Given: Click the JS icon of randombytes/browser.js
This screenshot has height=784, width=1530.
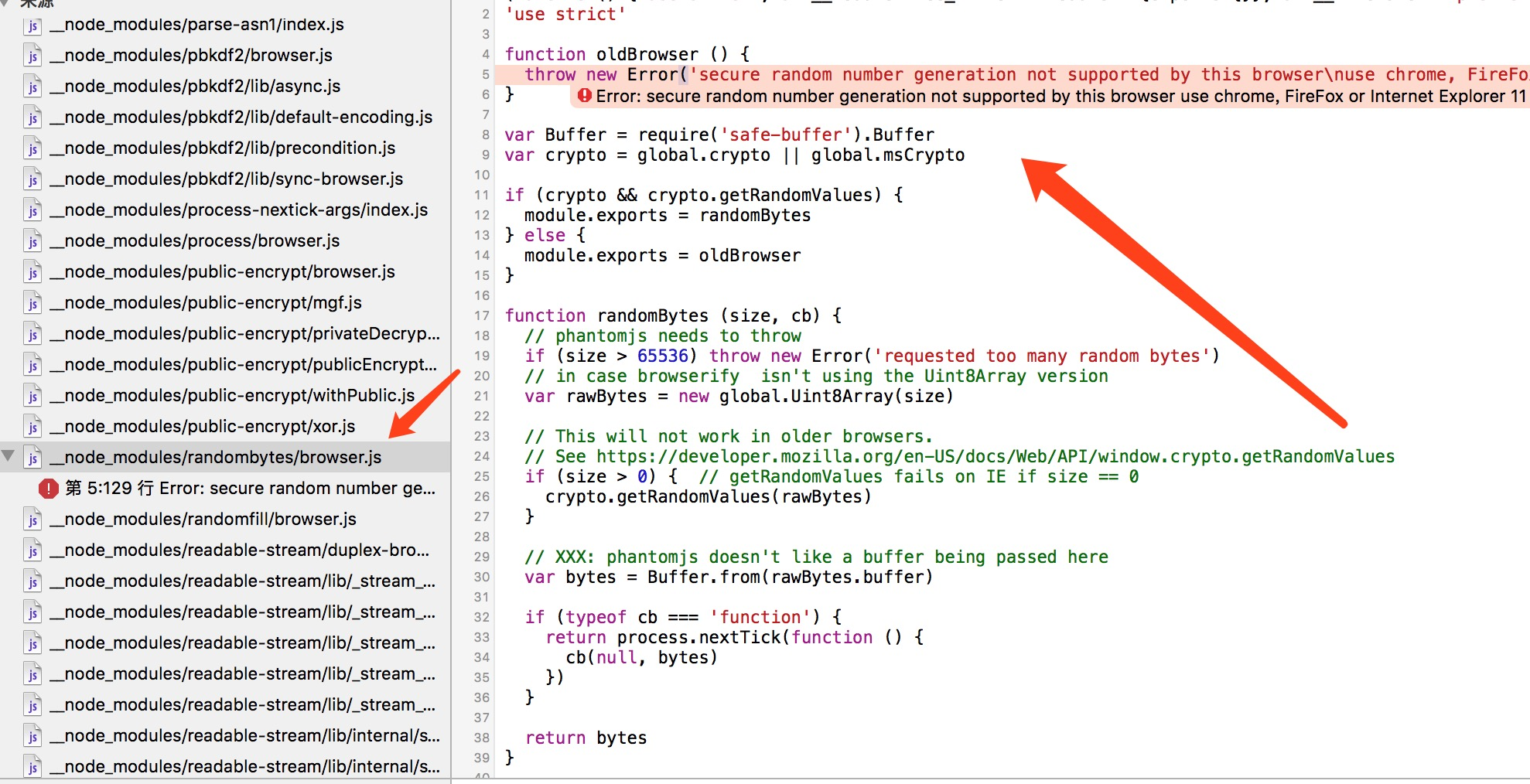Looking at the screenshot, I should tap(32, 458).
